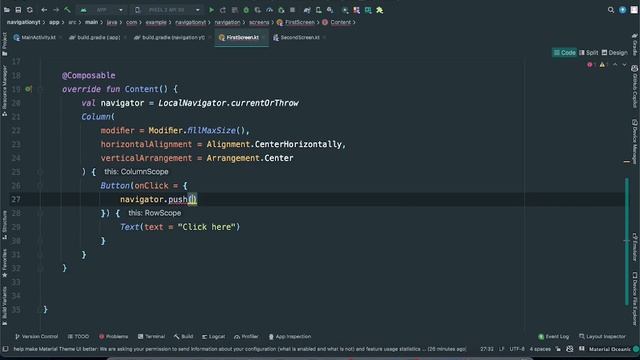Switch to Split view mode
Image resolution: width=640 pixels, height=360 pixels.
588,53
